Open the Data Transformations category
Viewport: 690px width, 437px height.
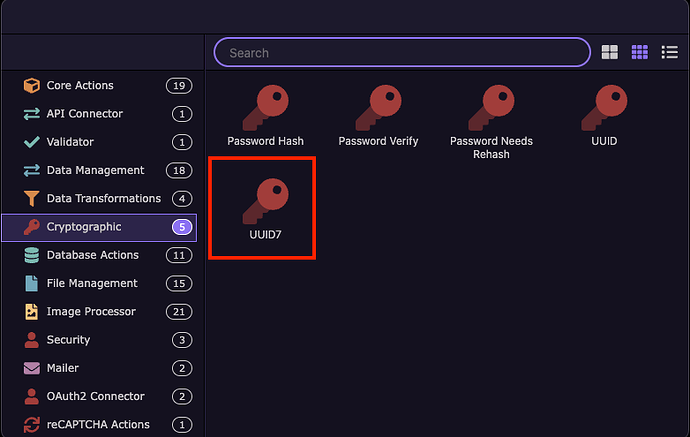[x=103, y=198]
